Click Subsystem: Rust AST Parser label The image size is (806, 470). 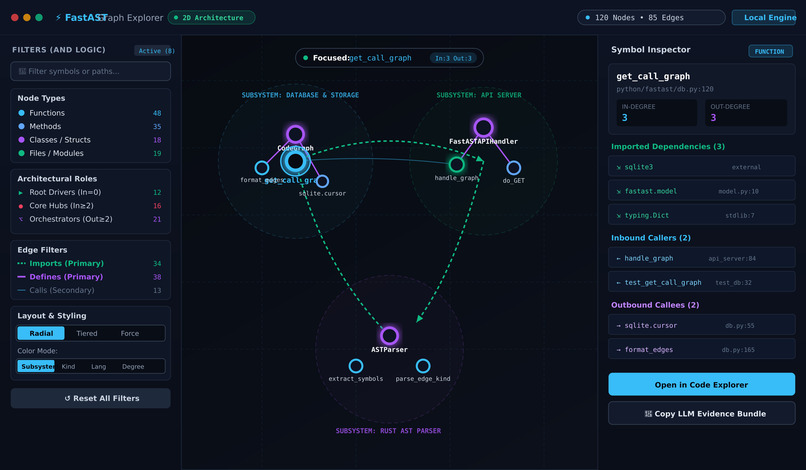pos(388,430)
